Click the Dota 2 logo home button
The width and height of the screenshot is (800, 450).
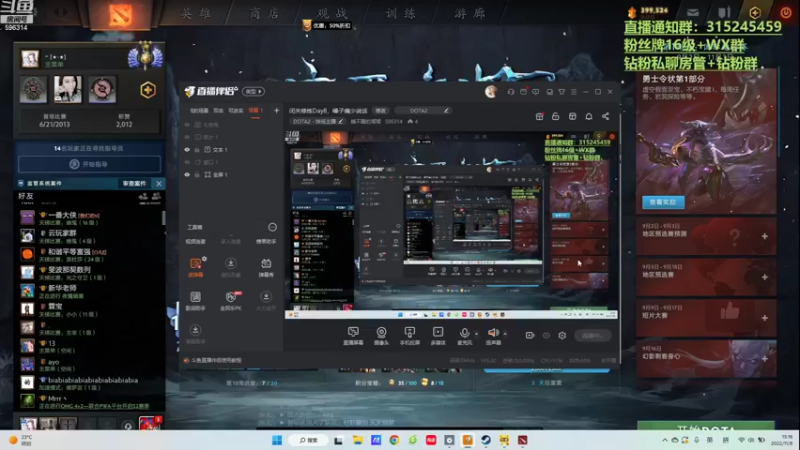point(120,15)
